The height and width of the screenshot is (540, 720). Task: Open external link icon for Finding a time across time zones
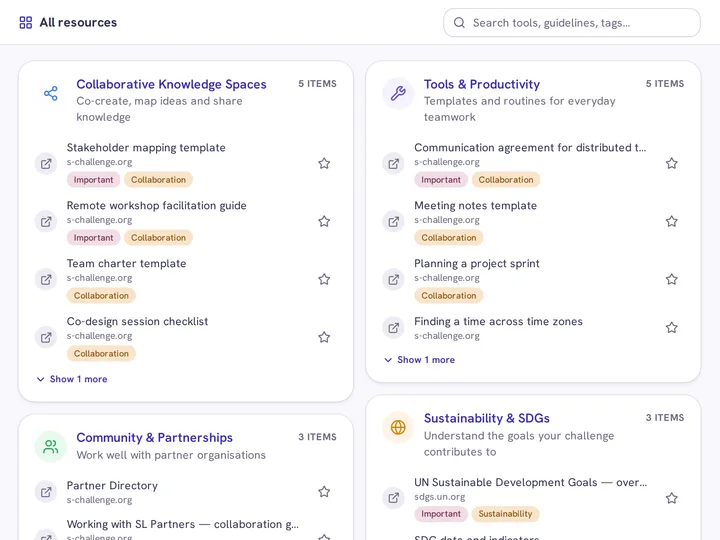tap(394, 328)
